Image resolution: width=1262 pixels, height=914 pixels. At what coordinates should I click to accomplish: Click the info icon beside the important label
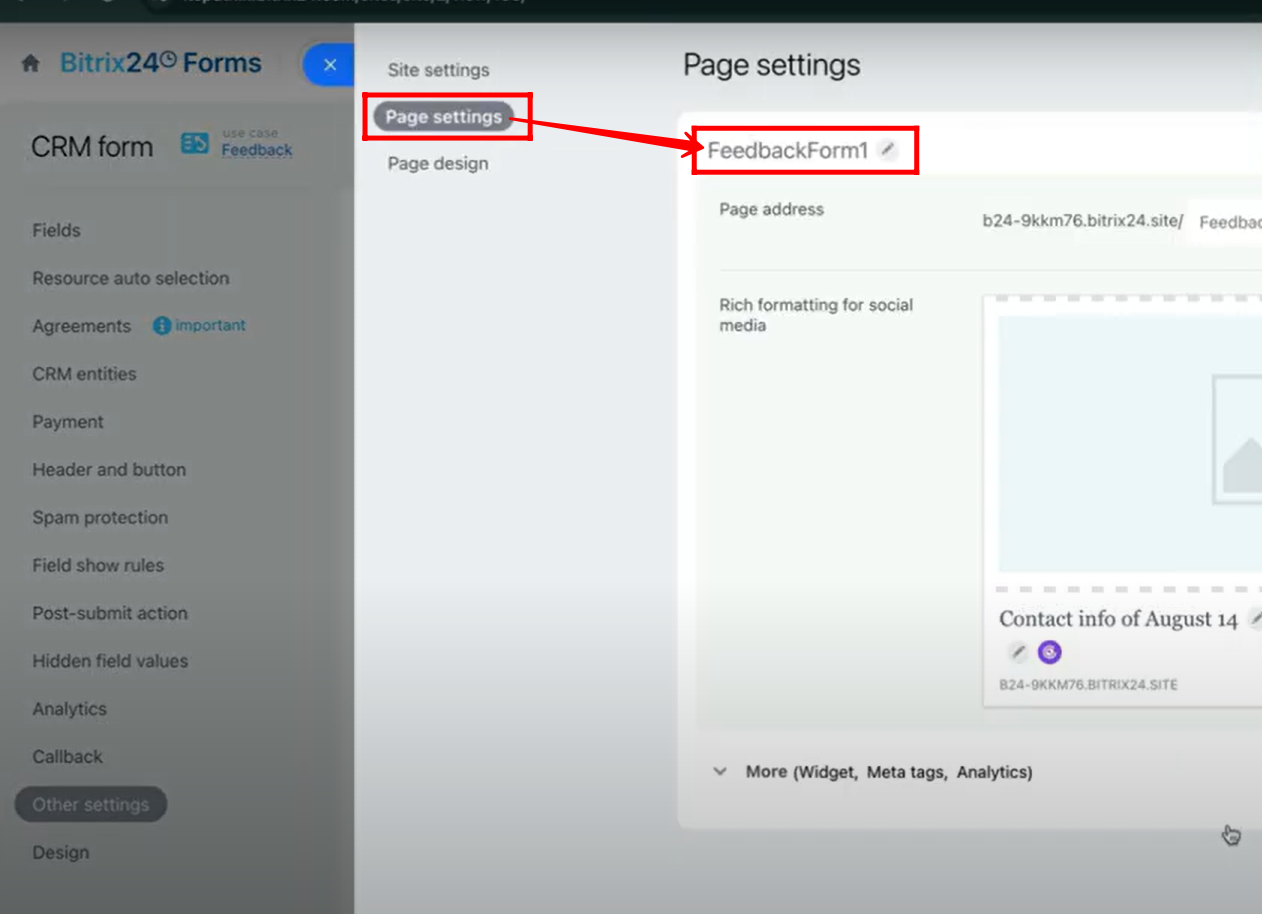point(161,326)
